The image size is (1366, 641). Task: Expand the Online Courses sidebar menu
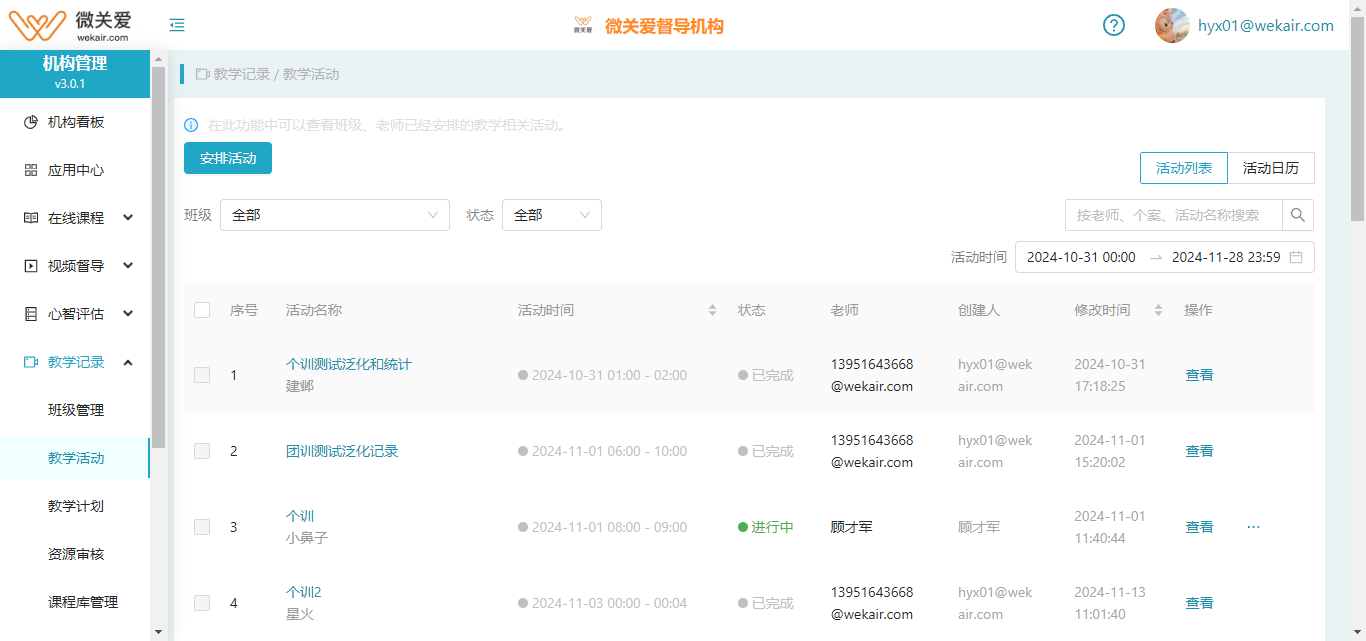coord(78,218)
